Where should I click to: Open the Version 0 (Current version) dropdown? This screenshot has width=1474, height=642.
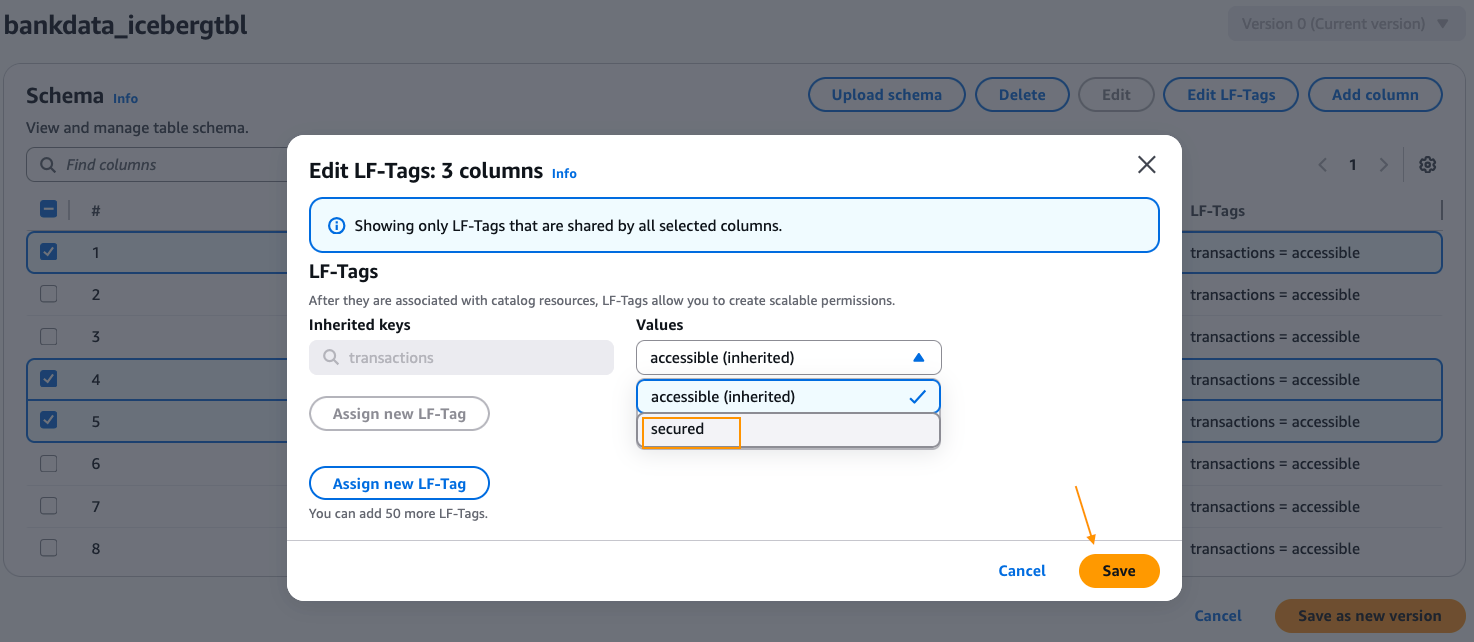(x=1345, y=24)
